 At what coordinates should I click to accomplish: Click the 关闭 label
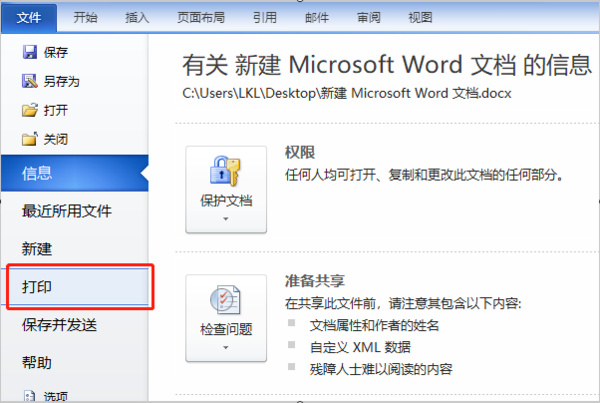[56, 139]
